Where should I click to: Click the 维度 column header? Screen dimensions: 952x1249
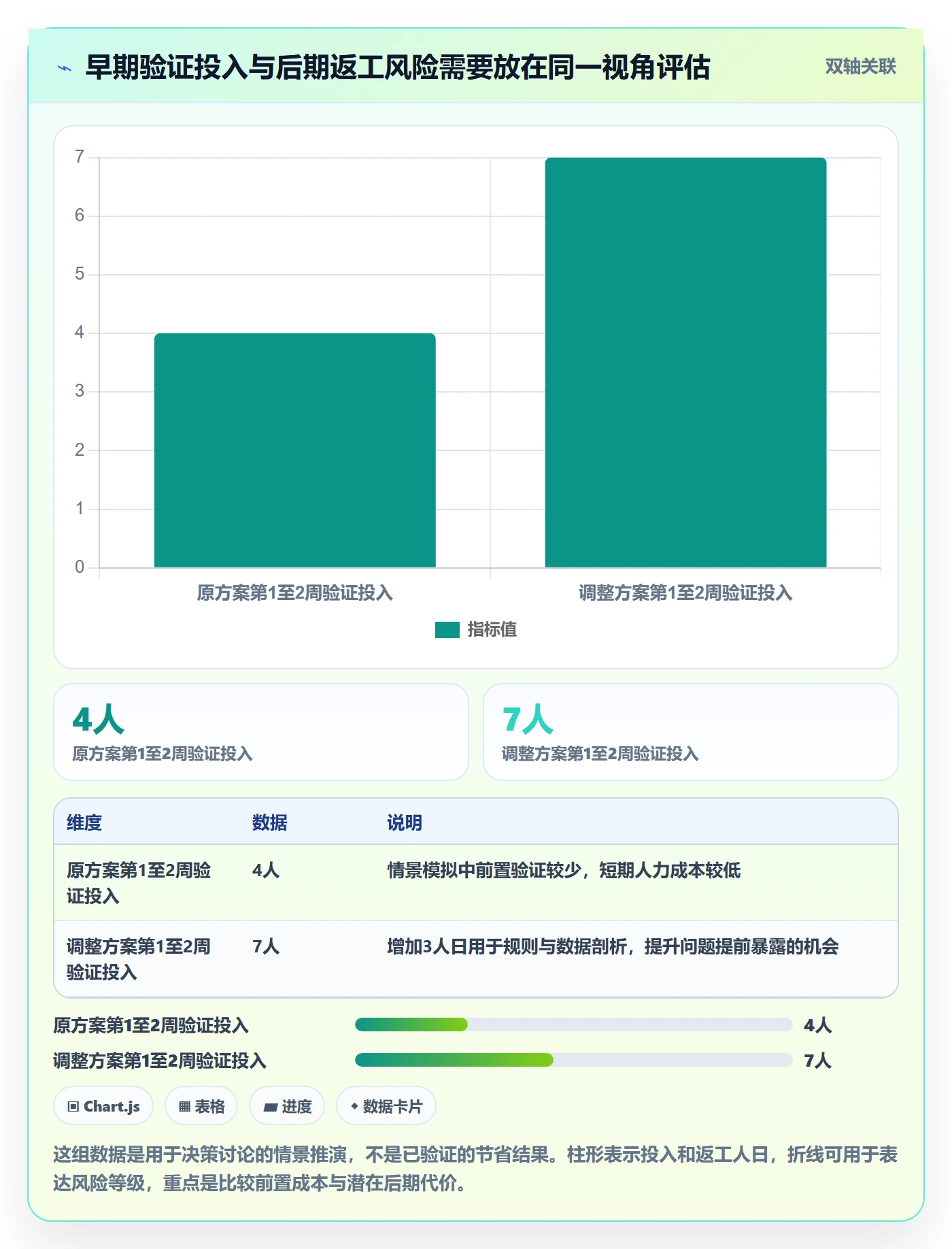pyautogui.click(x=84, y=822)
